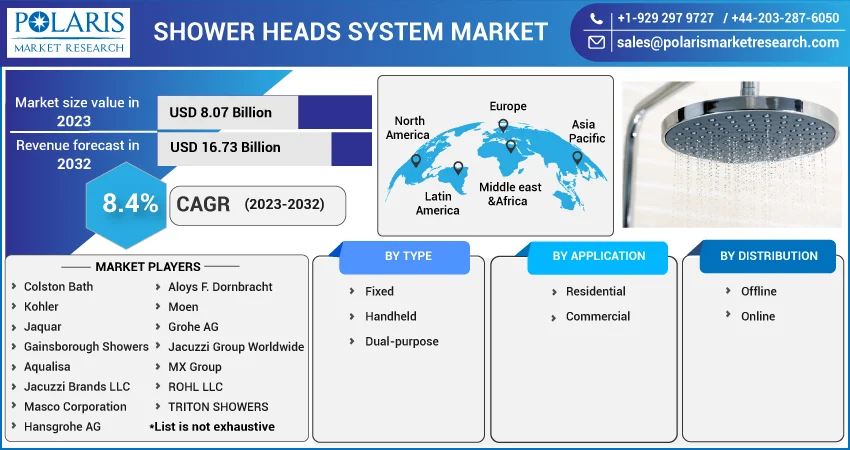Click the chevron next to Commercial

(554, 317)
